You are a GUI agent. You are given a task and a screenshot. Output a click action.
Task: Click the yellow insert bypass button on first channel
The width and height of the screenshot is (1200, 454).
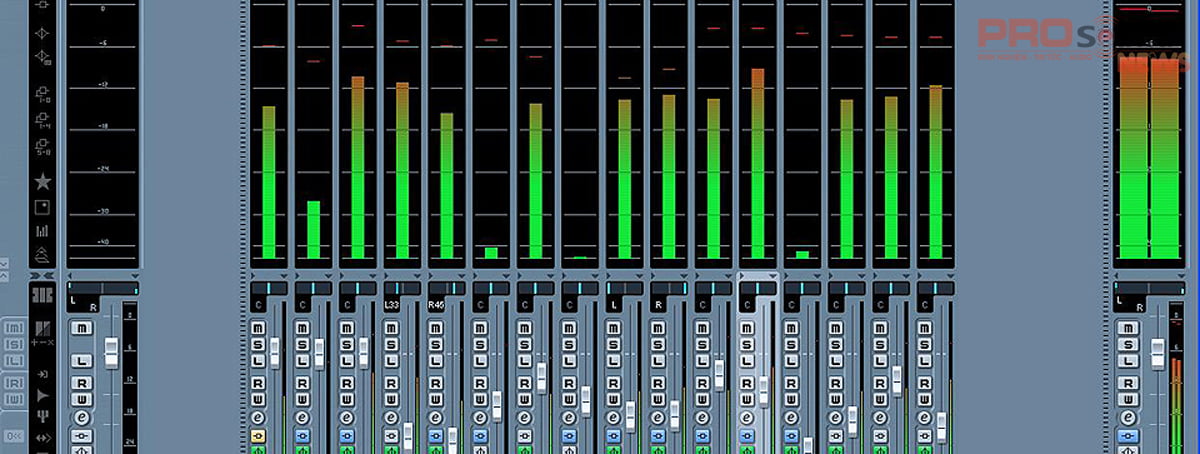257,436
